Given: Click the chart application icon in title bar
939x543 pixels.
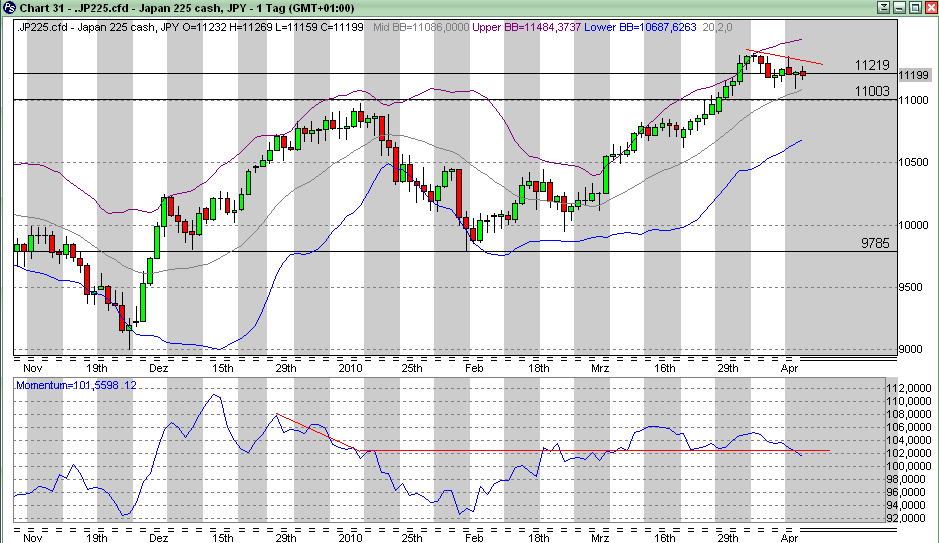Looking at the screenshot, I should coord(9,8).
